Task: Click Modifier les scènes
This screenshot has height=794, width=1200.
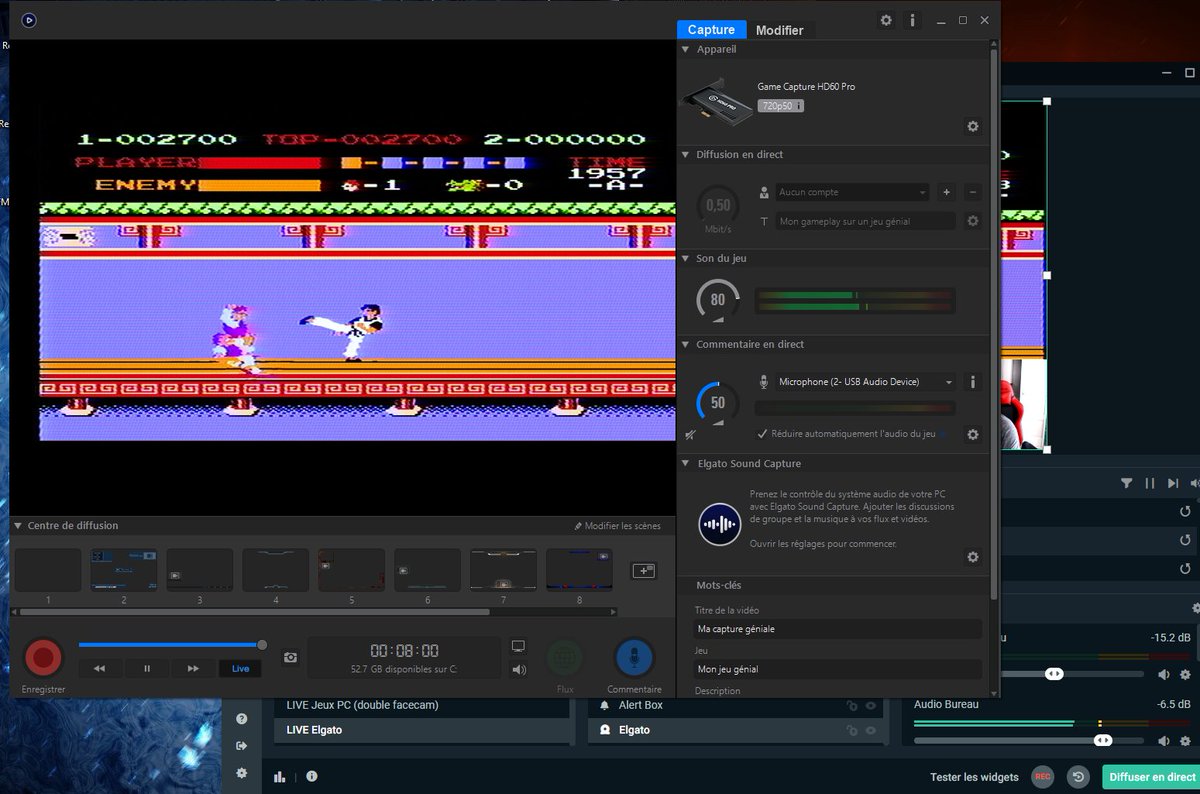Action: 617,526
